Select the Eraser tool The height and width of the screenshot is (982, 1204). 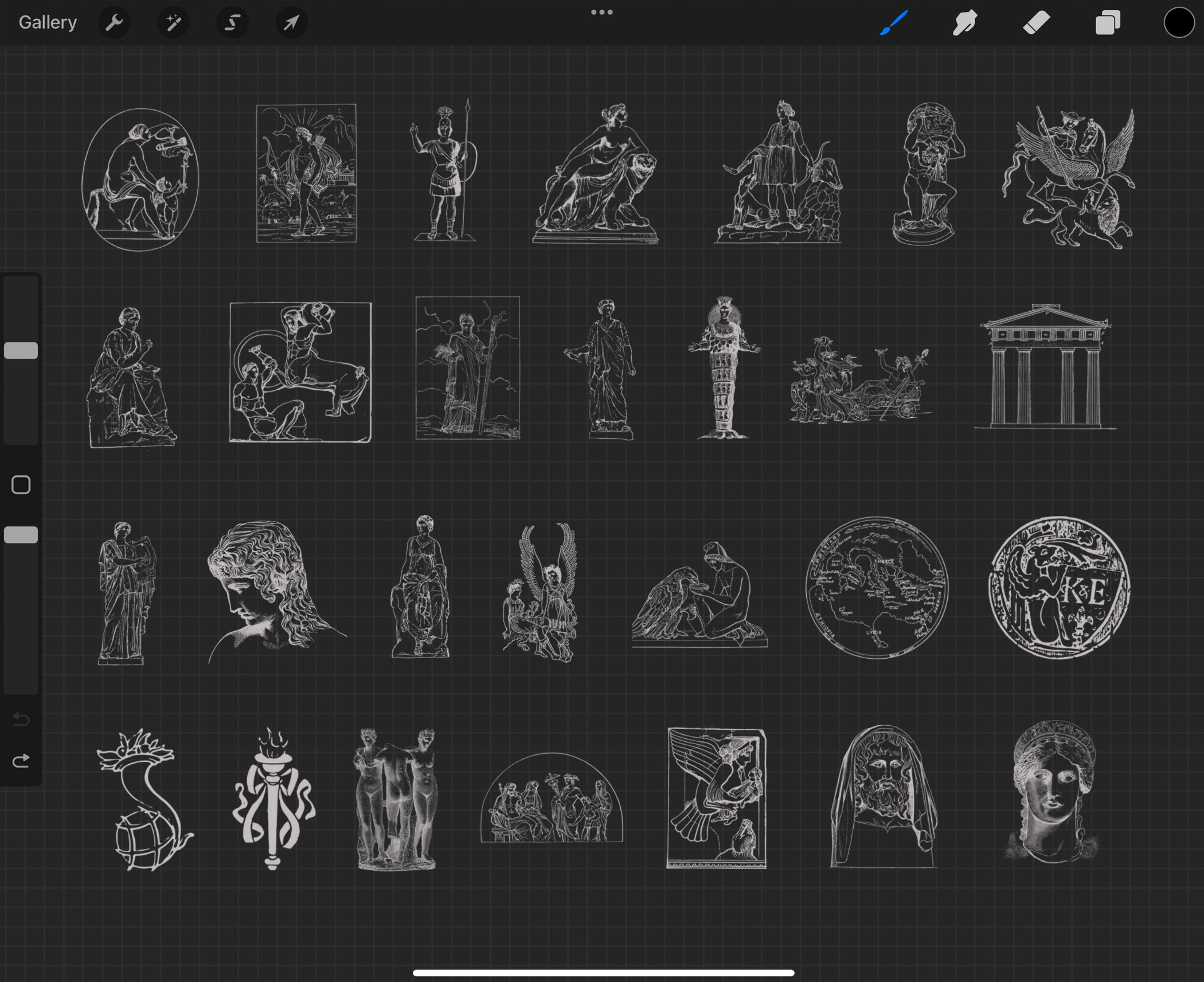point(1036,23)
